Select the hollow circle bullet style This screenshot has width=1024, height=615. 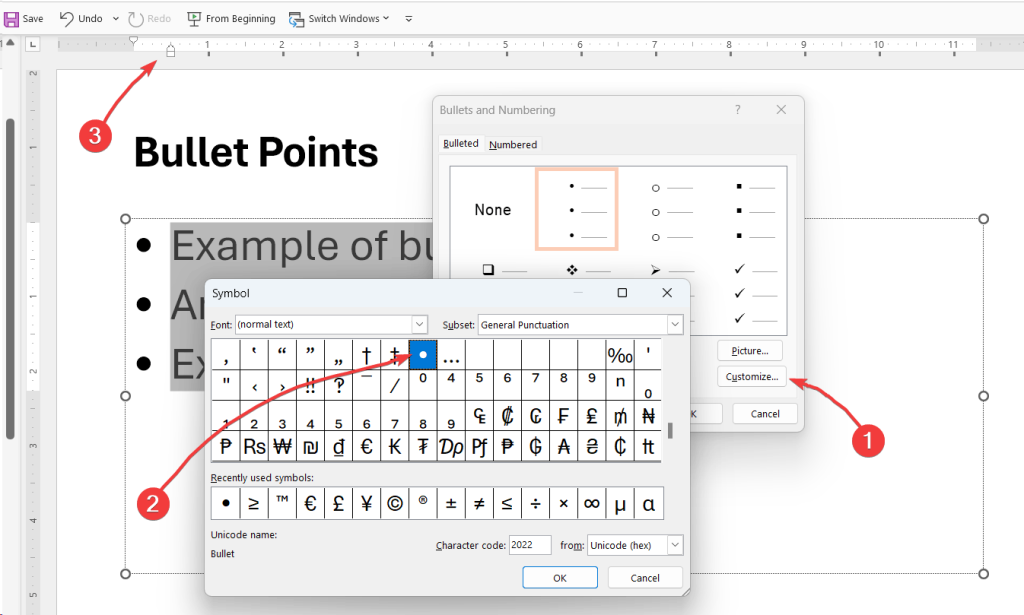(x=662, y=209)
